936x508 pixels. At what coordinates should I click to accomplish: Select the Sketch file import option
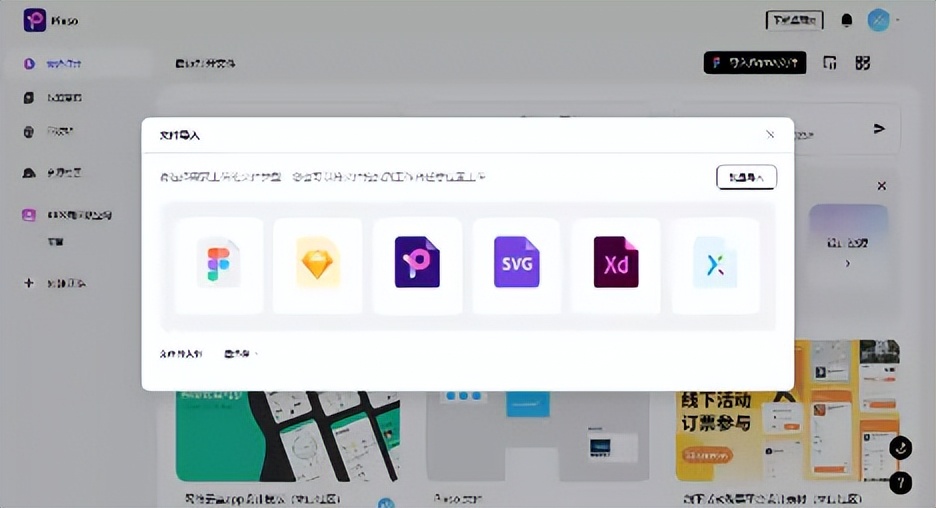318,265
